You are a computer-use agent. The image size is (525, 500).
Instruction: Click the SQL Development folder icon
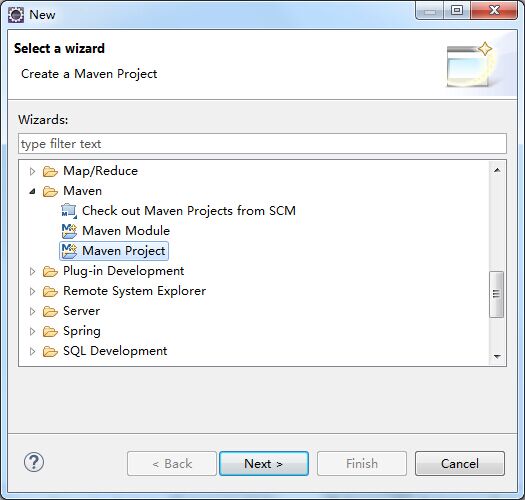point(50,352)
